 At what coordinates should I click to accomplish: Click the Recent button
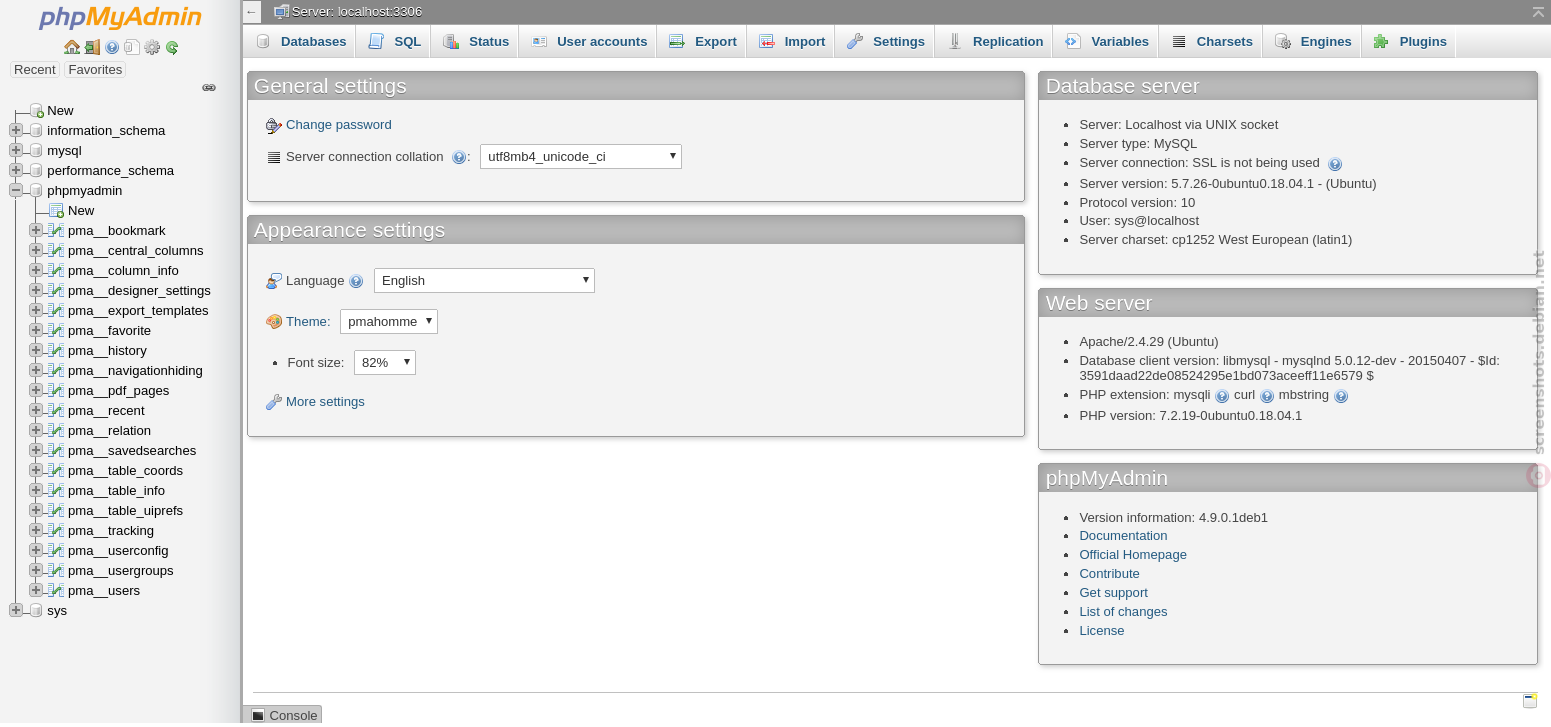(35, 69)
